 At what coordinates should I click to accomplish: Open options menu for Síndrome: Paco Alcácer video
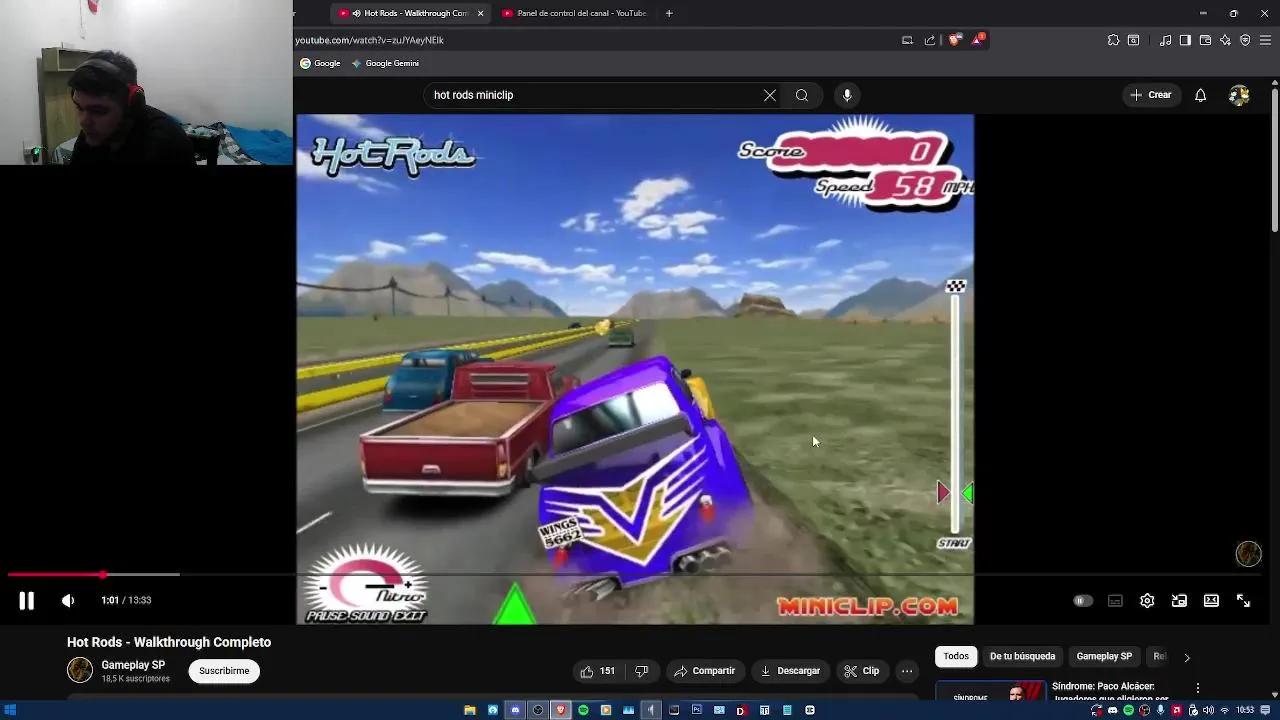[1197, 688]
